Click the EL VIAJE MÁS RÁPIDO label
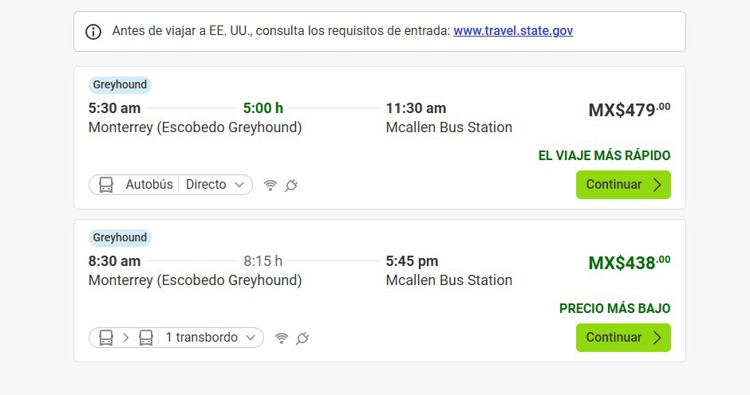This screenshot has width=750, height=395. tap(605, 155)
